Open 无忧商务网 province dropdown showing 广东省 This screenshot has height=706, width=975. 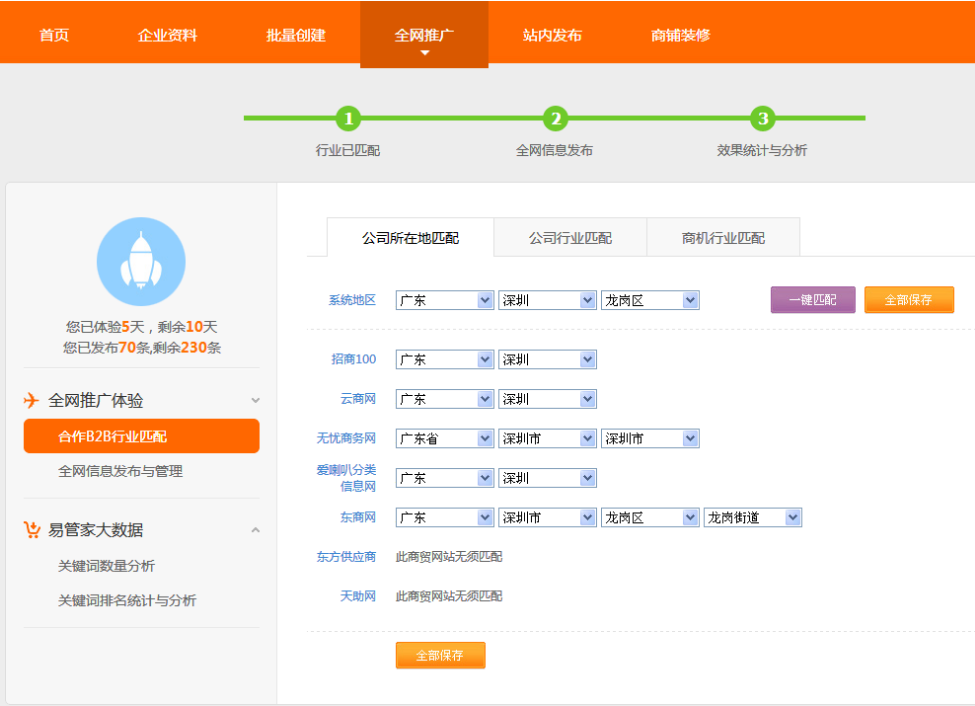click(444, 438)
